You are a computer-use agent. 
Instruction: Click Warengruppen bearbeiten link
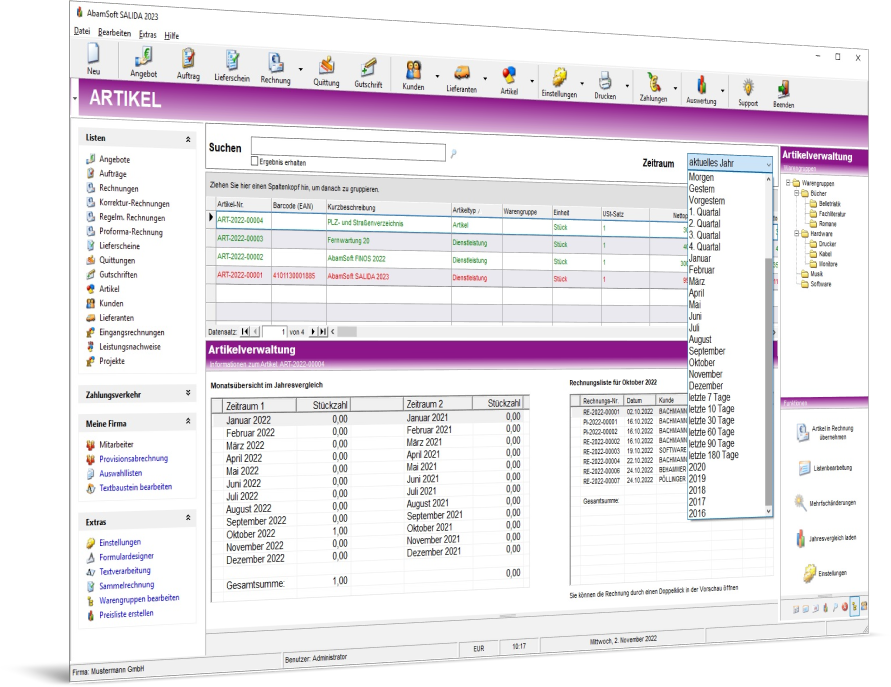point(139,599)
